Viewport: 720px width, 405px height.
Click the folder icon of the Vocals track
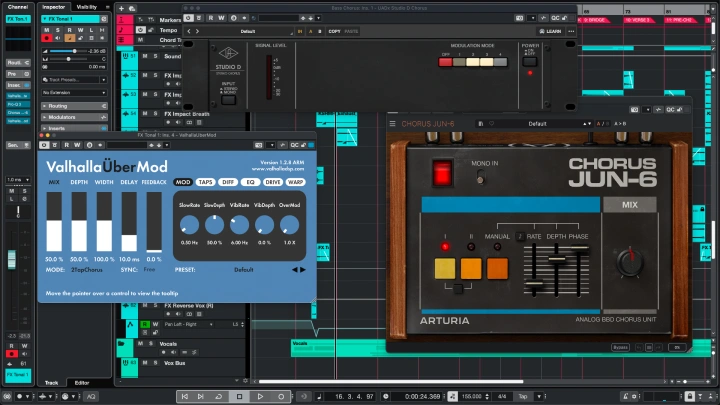click(x=121, y=343)
